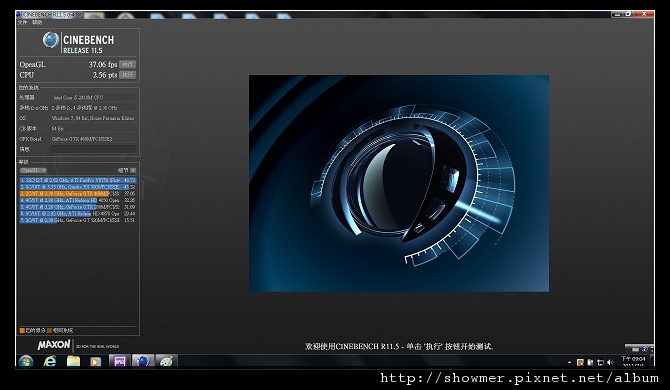This screenshot has height=390, width=670.
Task: Open the Windows Start orb
Action: click(x=26, y=361)
